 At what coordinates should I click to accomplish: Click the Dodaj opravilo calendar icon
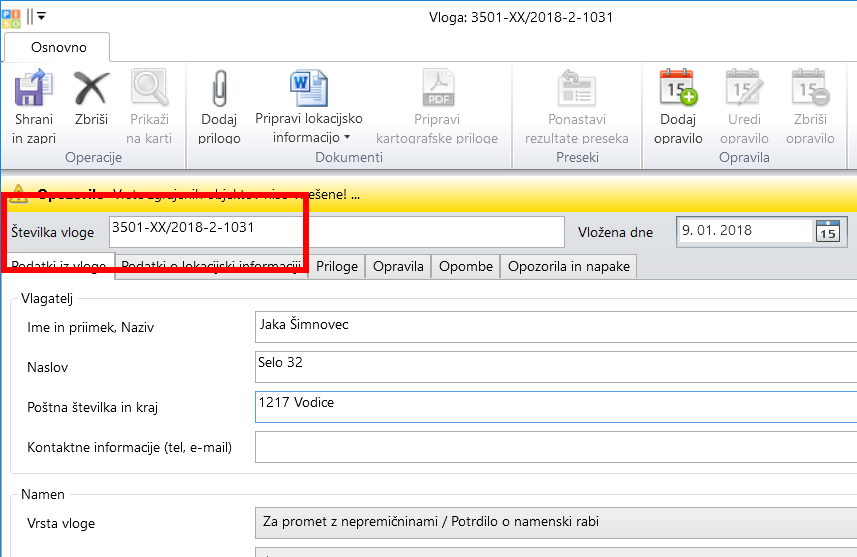coord(678,88)
